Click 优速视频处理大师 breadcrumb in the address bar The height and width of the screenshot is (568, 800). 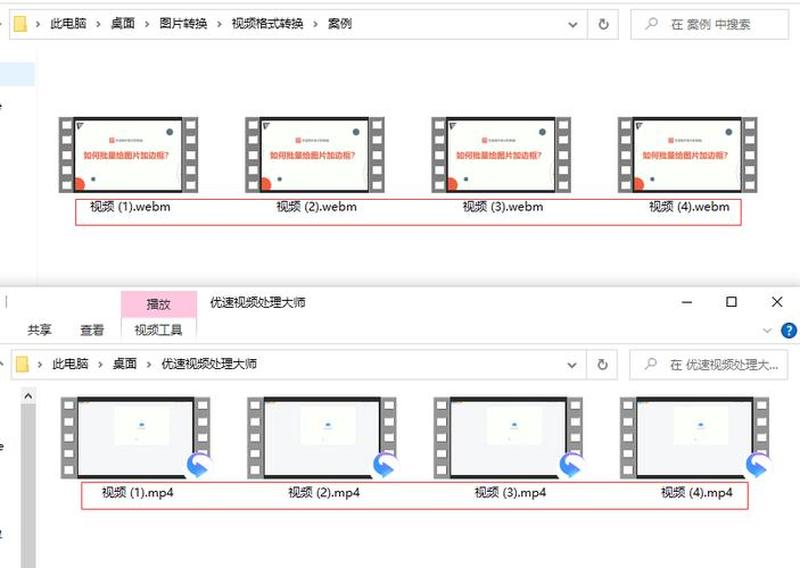click(209, 364)
